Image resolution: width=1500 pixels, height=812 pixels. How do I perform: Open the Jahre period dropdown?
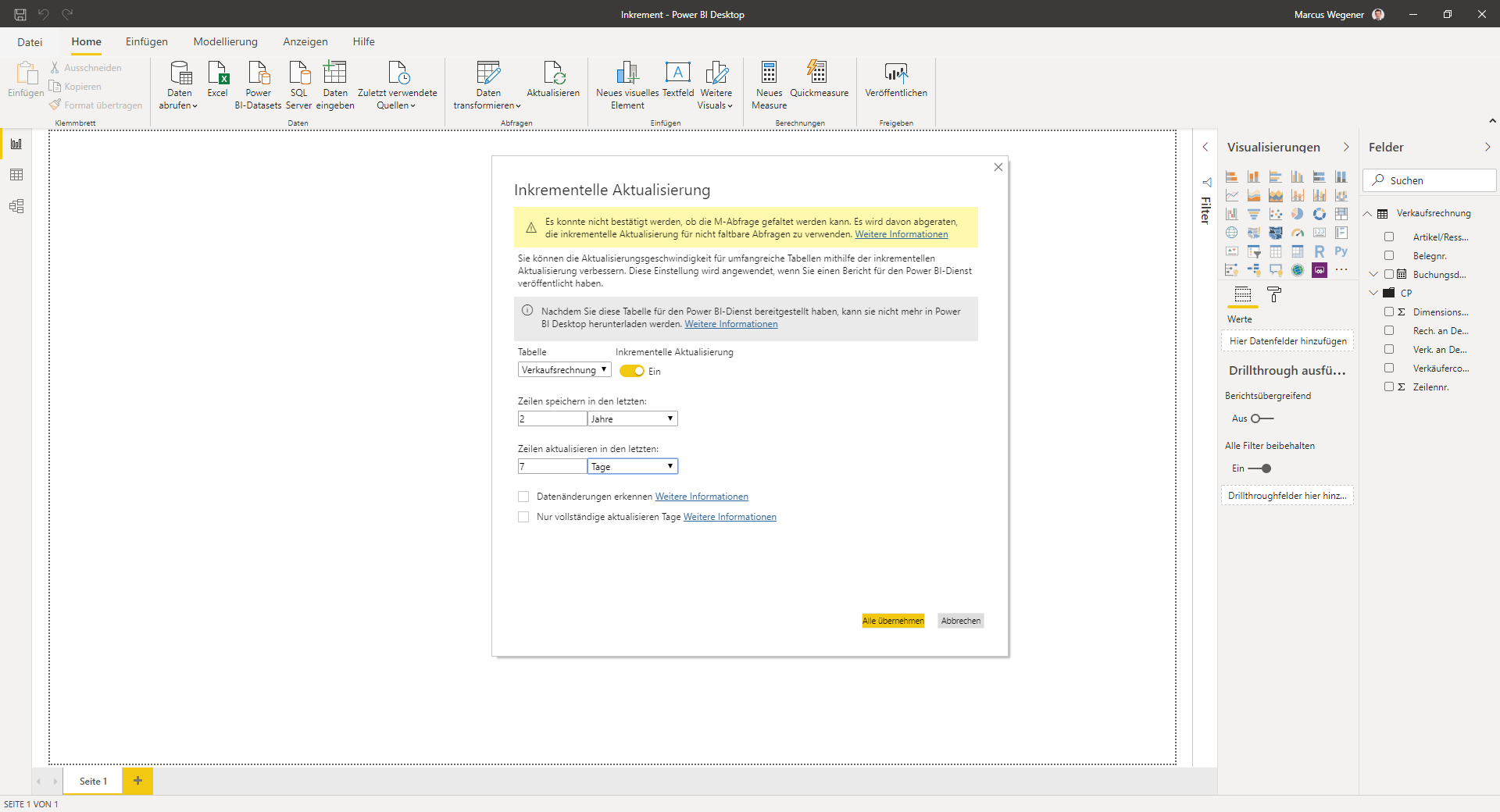click(633, 419)
